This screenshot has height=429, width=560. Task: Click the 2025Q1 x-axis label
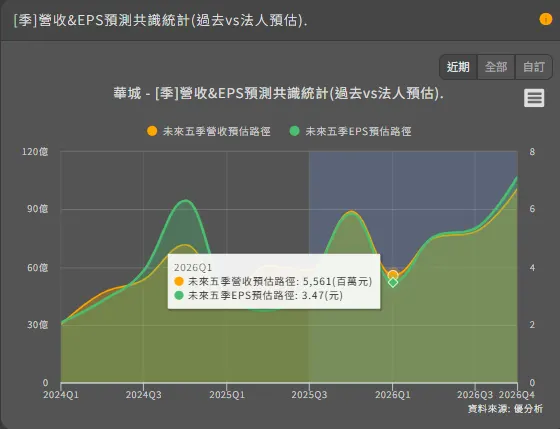tap(227, 395)
